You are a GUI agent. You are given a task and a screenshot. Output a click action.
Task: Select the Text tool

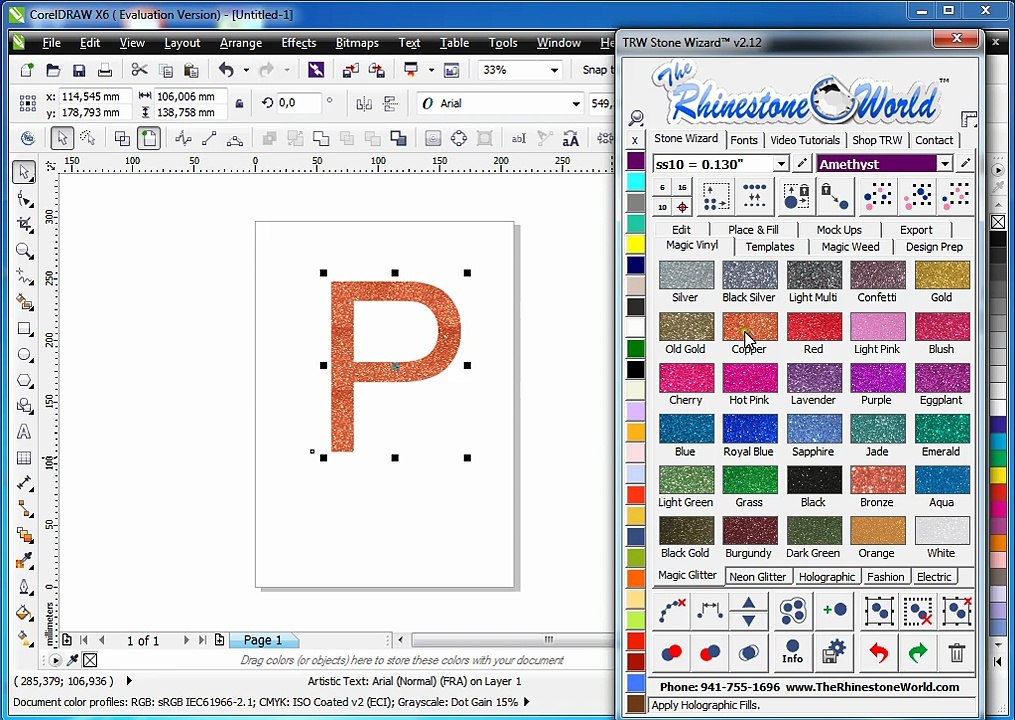[x=24, y=432]
